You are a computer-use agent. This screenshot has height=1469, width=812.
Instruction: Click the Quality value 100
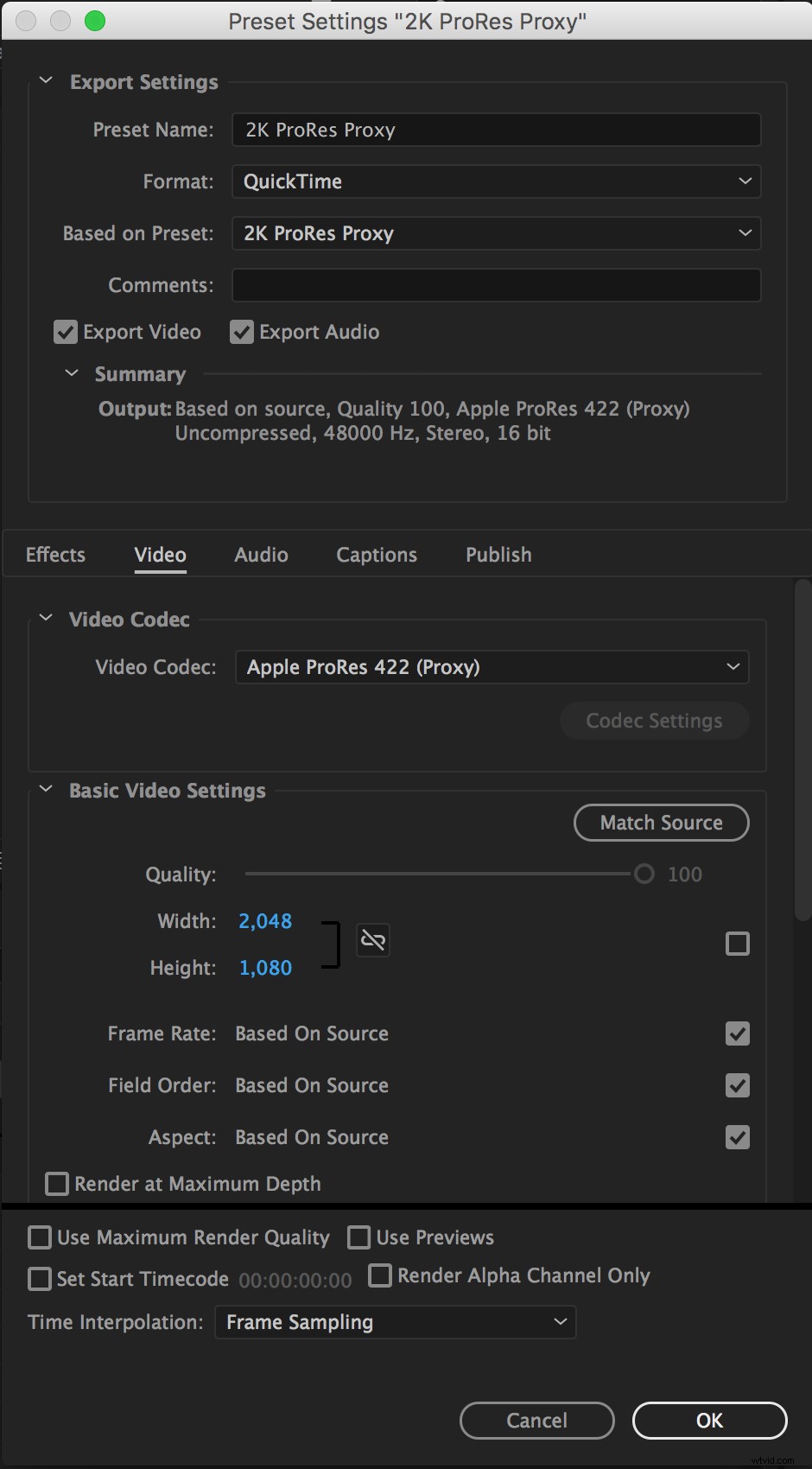tap(685, 874)
